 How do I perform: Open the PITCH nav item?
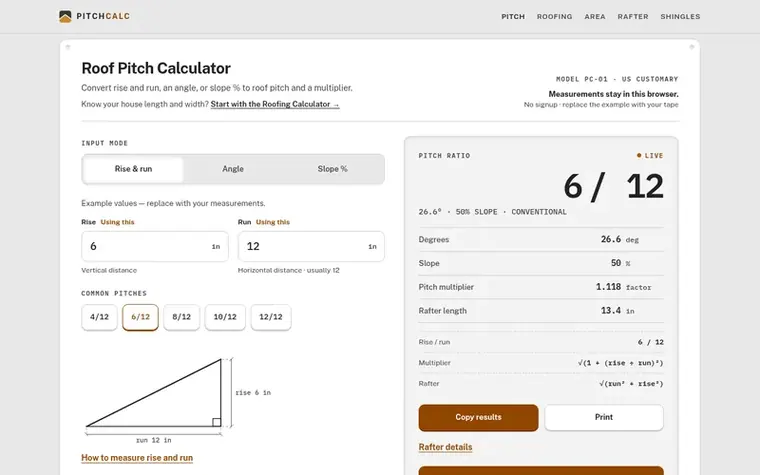[x=513, y=16]
